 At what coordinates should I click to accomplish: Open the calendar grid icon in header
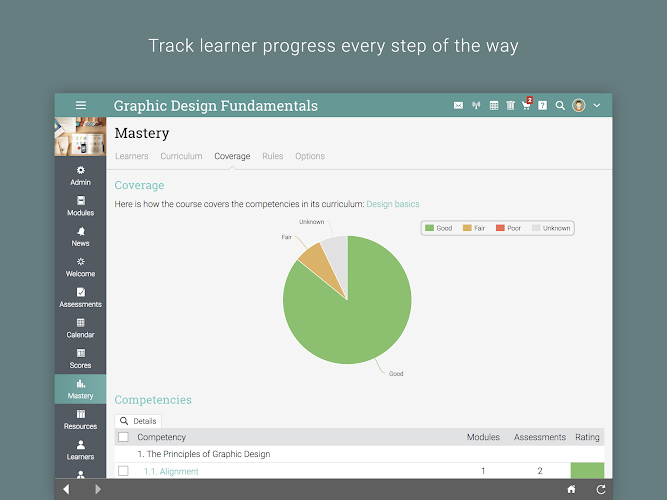(493, 106)
